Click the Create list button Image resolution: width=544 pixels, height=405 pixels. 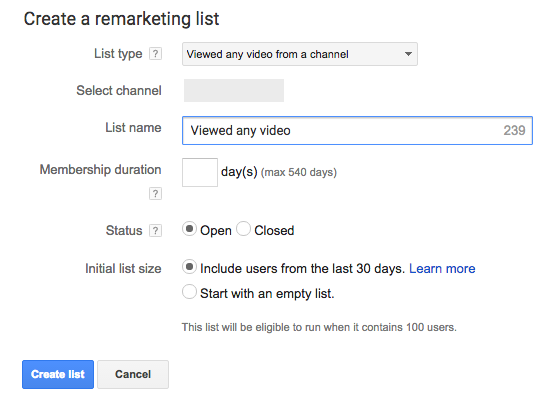coord(58,374)
